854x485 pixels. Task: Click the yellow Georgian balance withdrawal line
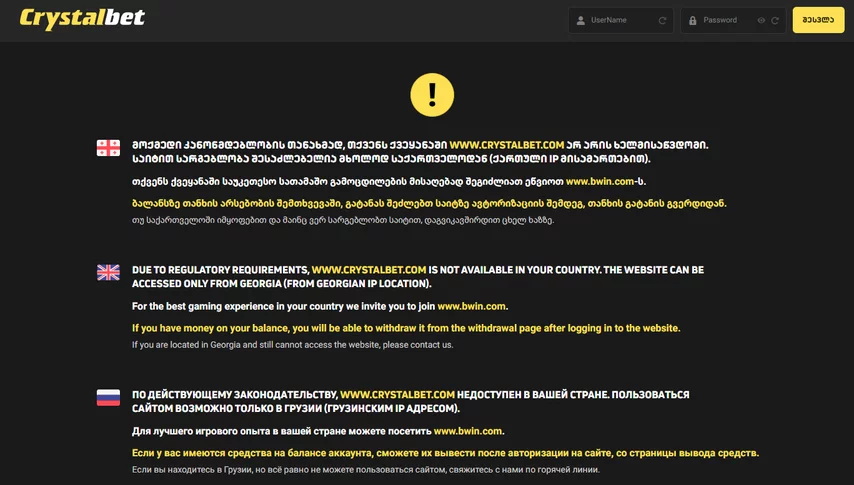pyautogui.click(x=429, y=203)
